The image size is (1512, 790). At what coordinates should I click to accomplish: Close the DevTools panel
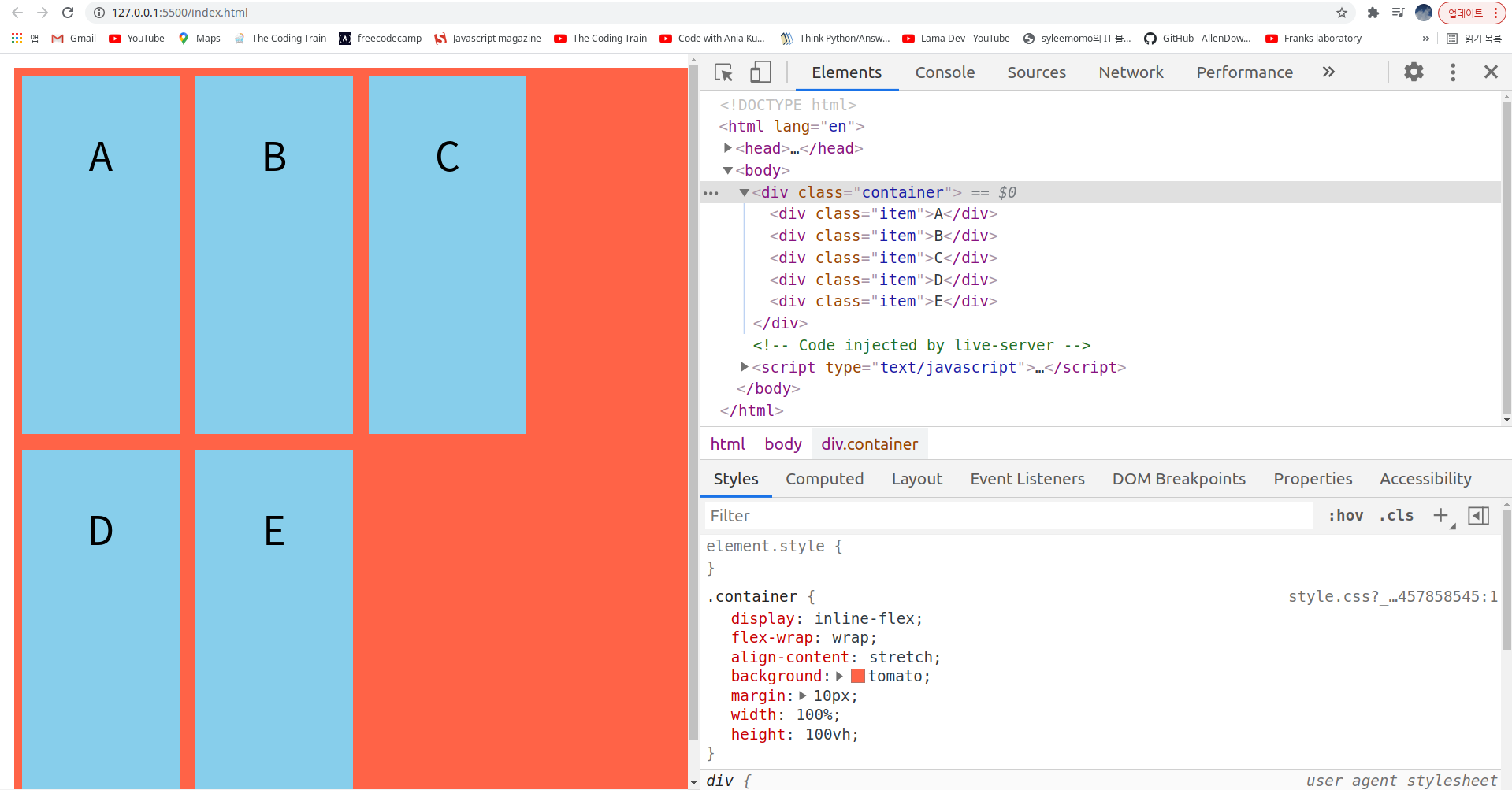point(1491,72)
